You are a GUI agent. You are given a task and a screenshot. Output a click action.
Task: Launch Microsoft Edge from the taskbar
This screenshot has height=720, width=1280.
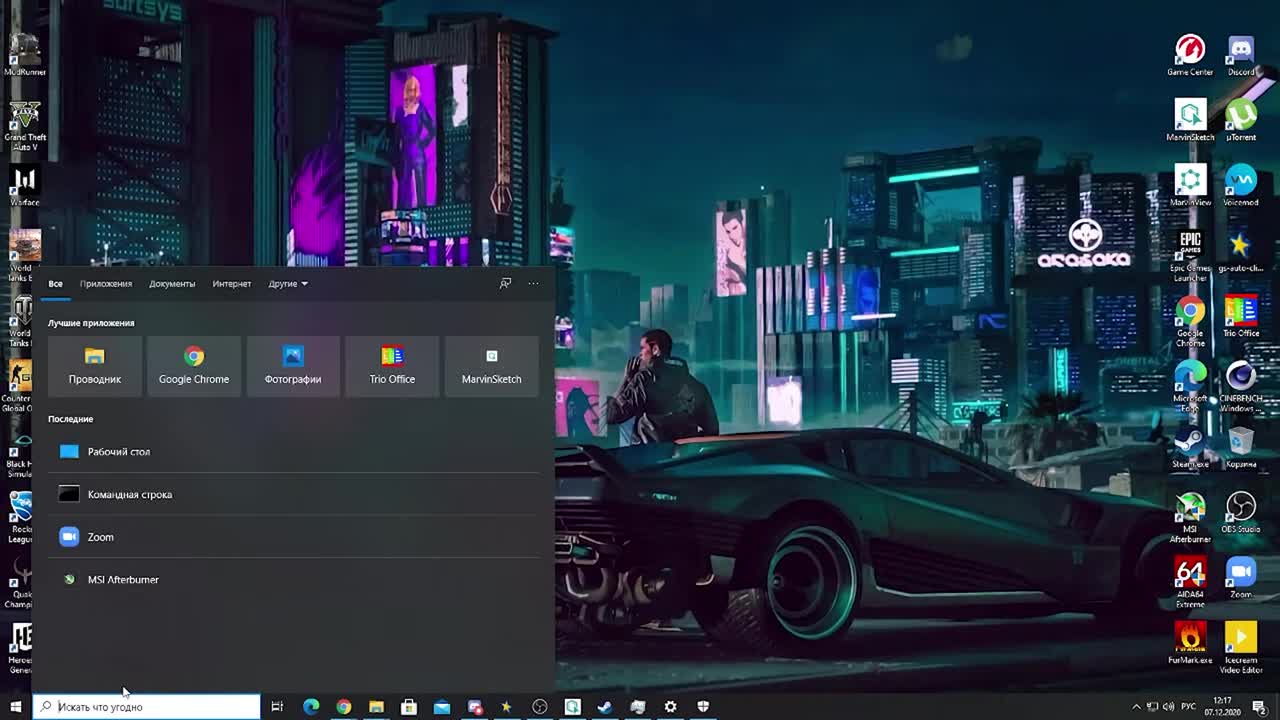pos(311,707)
